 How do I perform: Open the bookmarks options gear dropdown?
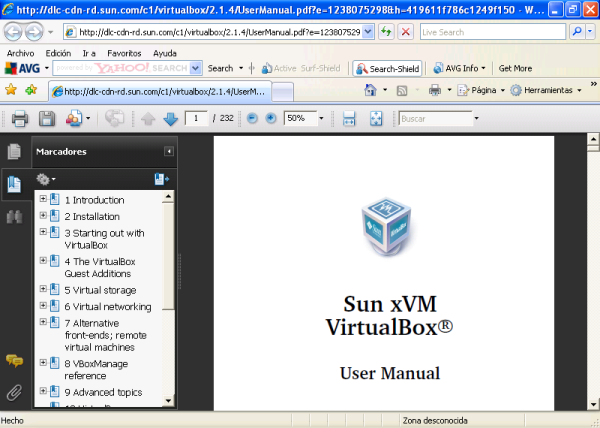[x=46, y=179]
